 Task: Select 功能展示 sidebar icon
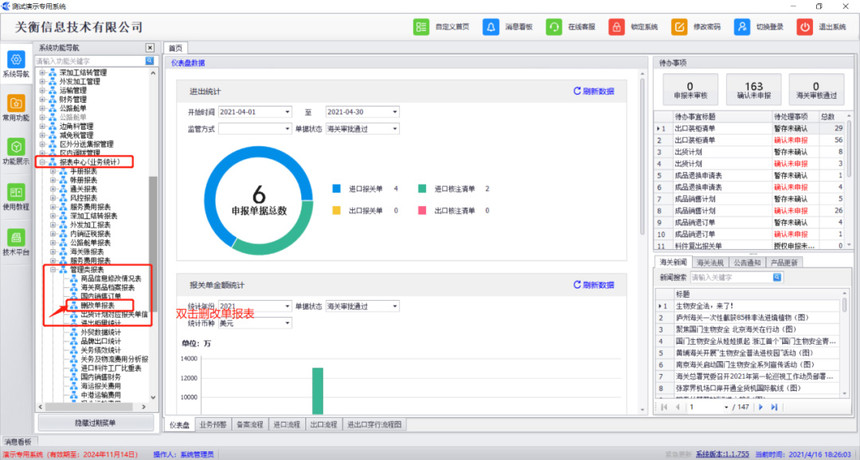(16, 147)
